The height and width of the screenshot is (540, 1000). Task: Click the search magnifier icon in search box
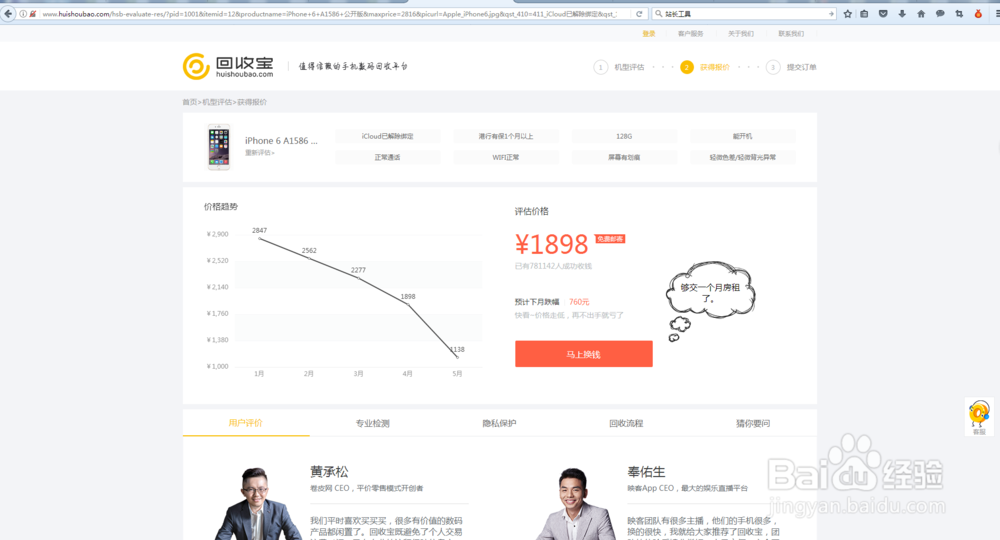659,13
